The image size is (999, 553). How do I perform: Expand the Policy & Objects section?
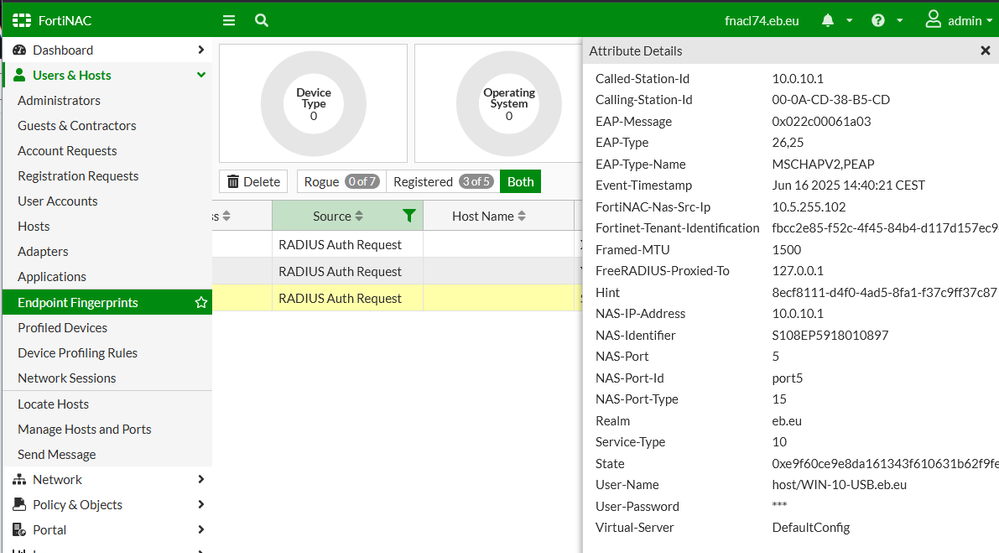(x=201, y=504)
